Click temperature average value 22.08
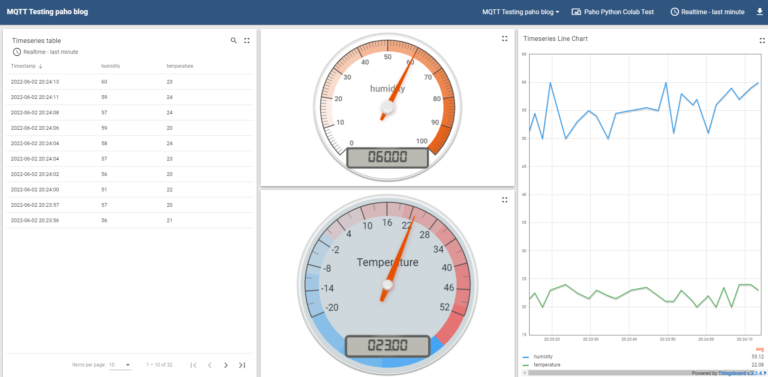 (758, 365)
